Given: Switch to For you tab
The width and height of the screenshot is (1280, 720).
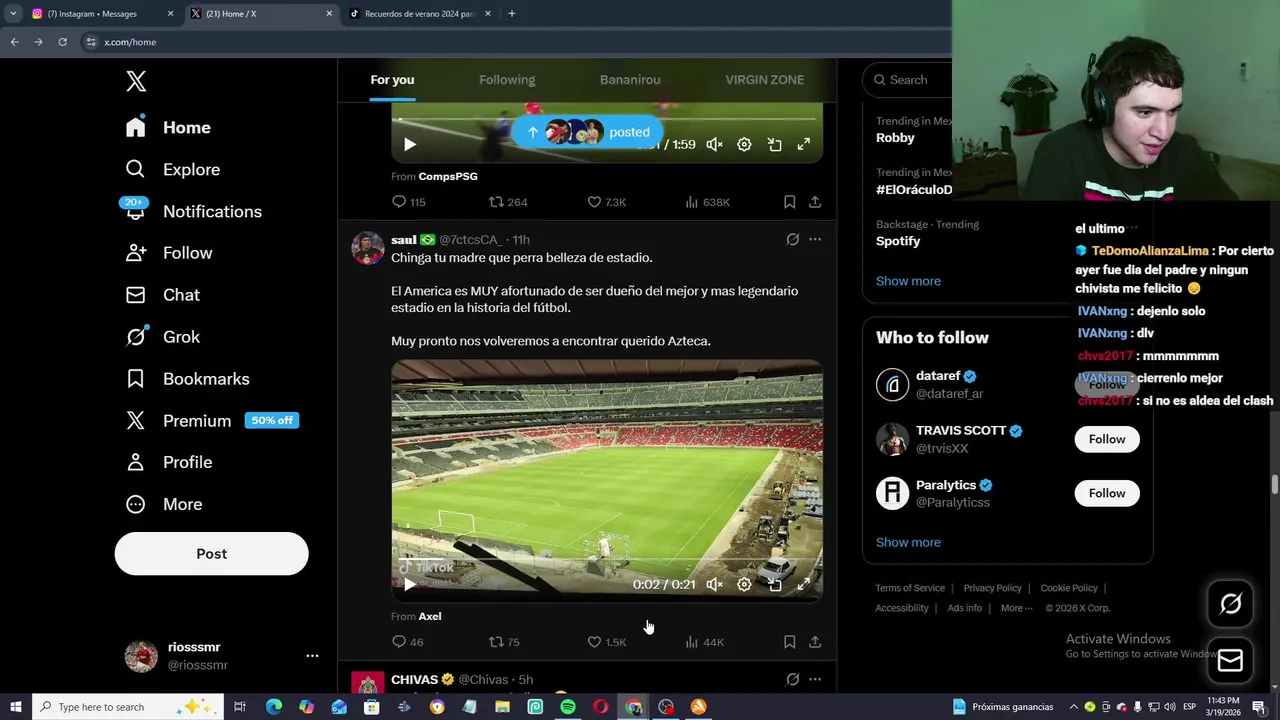Looking at the screenshot, I should point(392,80).
